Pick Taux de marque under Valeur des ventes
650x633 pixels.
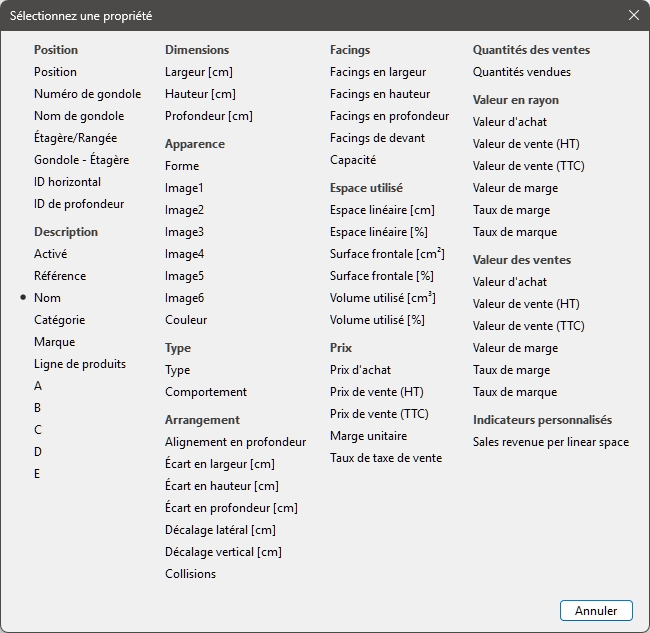coord(514,392)
